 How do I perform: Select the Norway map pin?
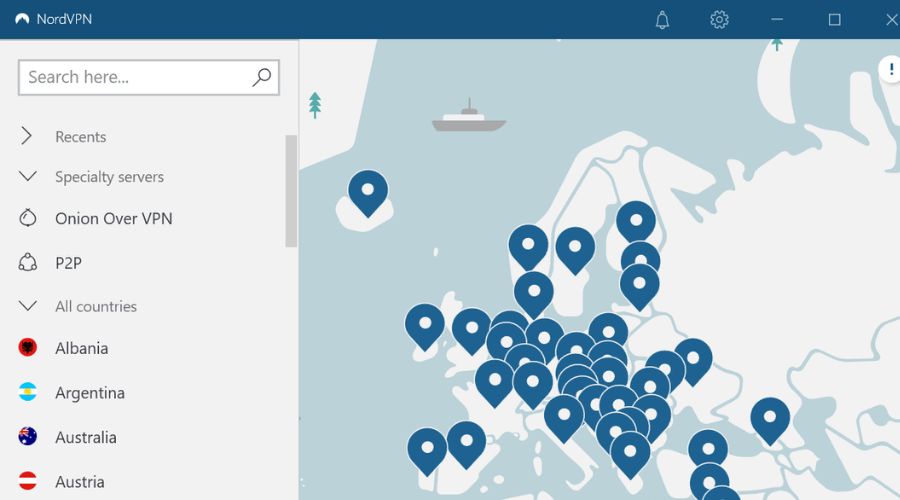tap(528, 247)
